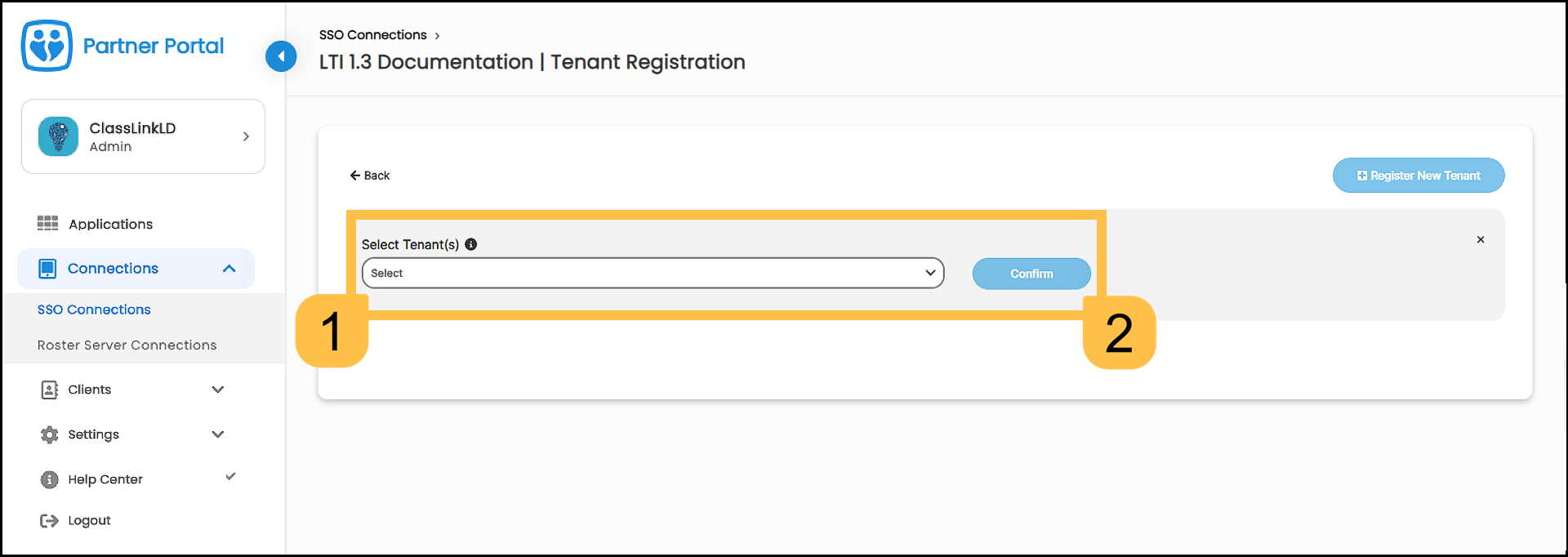Screen dimensions: 1568x557
Task: Open Roster Server Connections page
Action: [x=127, y=345]
